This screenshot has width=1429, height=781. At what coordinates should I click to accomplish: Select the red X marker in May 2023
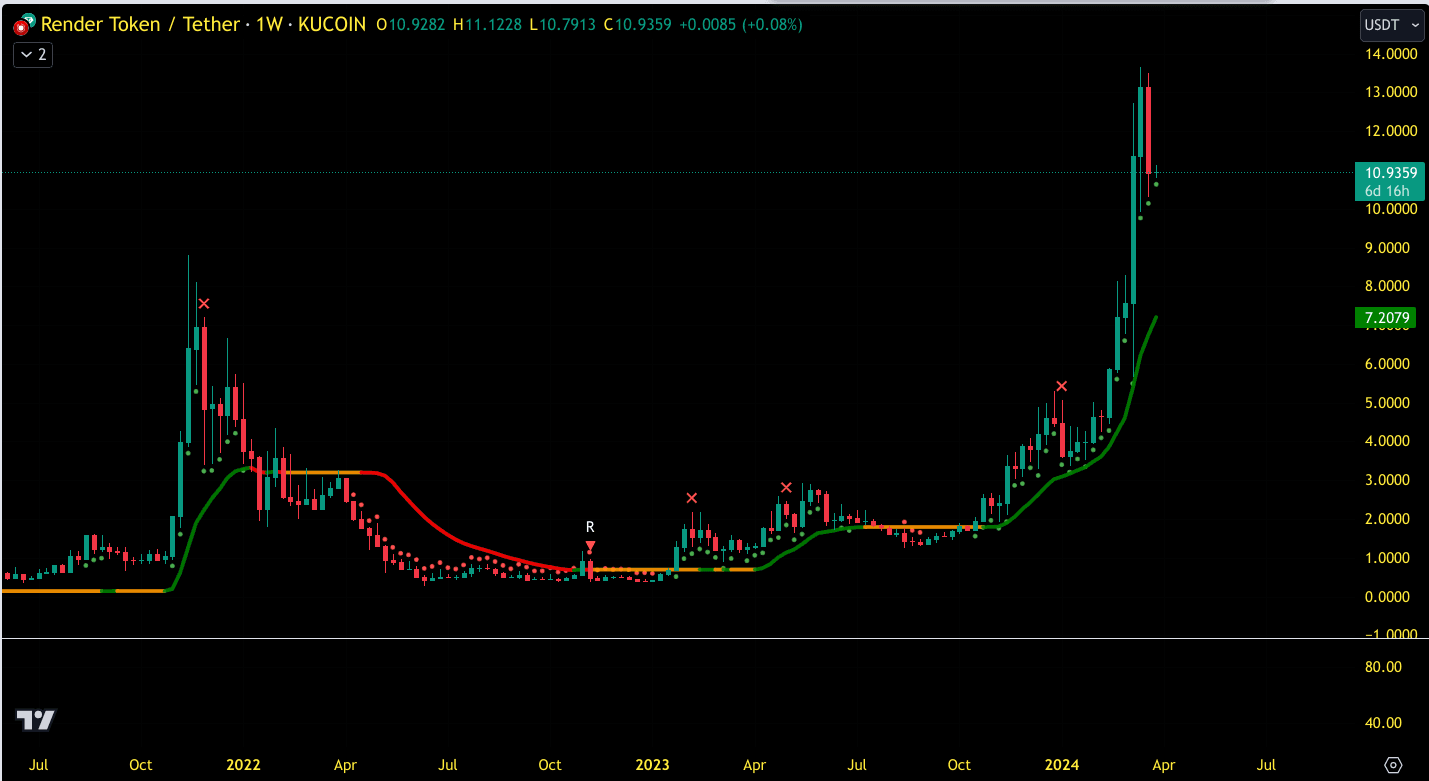click(786, 488)
